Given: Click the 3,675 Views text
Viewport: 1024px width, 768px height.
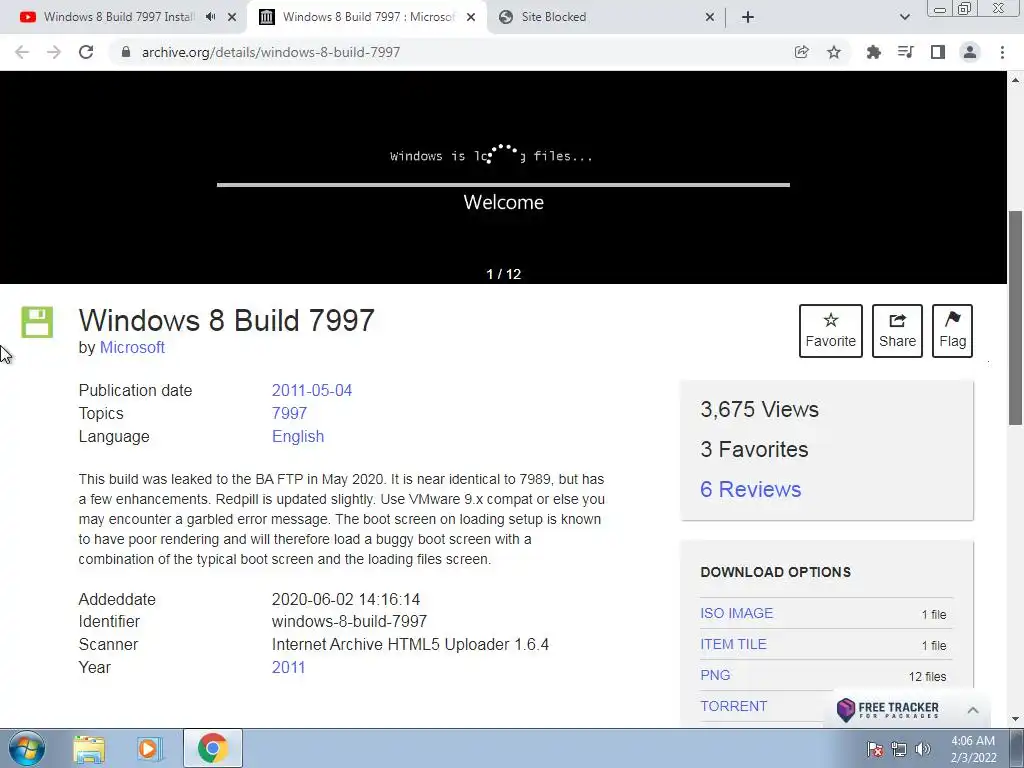Looking at the screenshot, I should (x=759, y=409).
